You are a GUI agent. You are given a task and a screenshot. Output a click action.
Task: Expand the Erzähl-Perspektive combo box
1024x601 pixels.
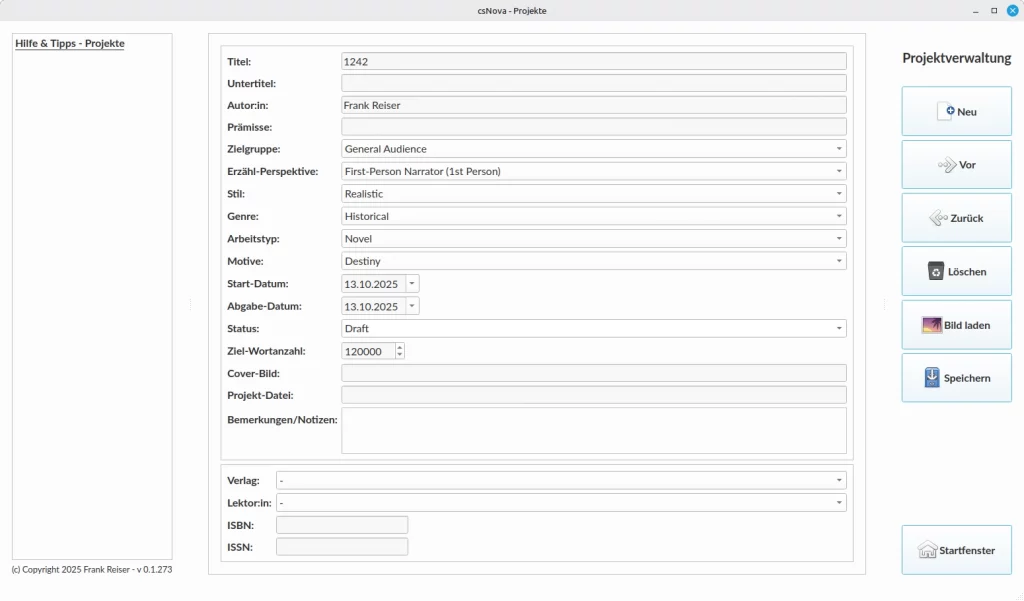[x=838, y=171]
